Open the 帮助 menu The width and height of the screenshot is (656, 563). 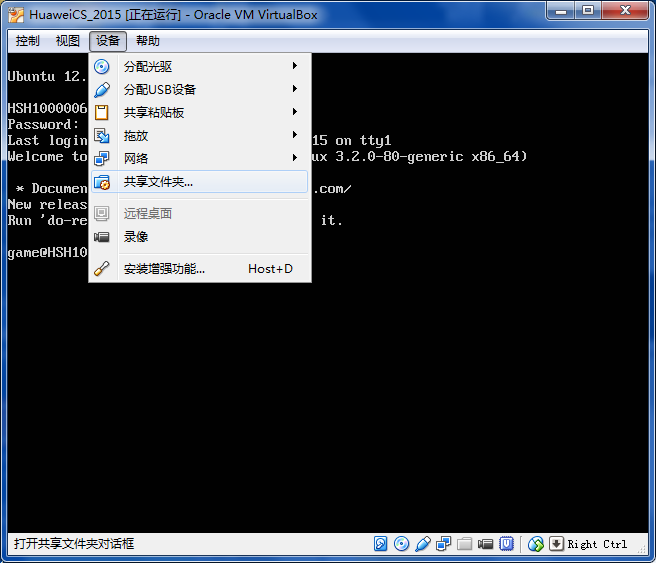point(148,41)
